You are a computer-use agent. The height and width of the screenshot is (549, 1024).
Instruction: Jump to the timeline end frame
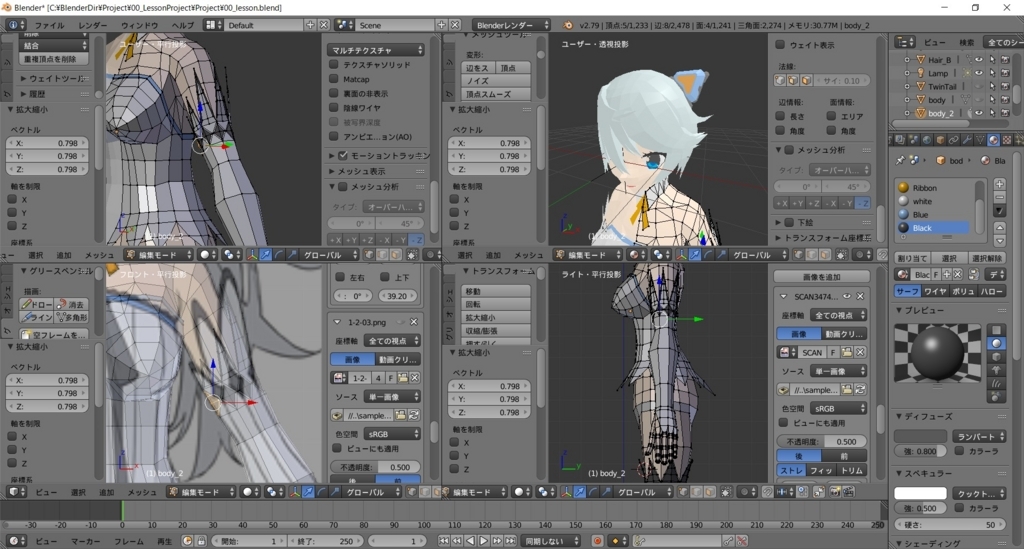[511, 541]
